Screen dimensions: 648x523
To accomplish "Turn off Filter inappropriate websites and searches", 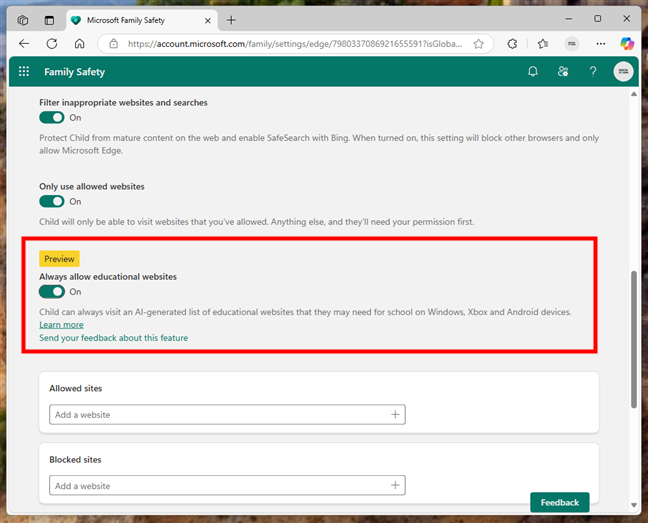I will click(x=52, y=118).
